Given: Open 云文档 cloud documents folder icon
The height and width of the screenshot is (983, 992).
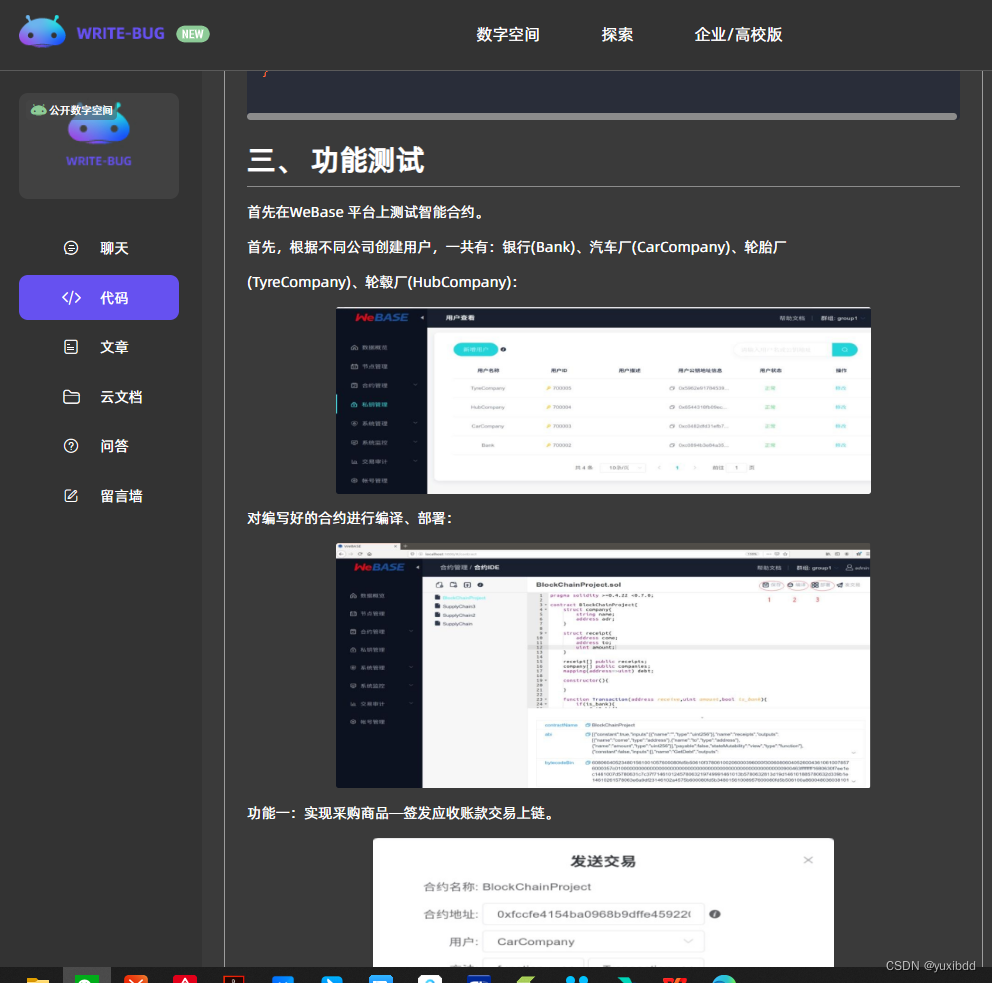Looking at the screenshot, I should (x=70, y=396).
